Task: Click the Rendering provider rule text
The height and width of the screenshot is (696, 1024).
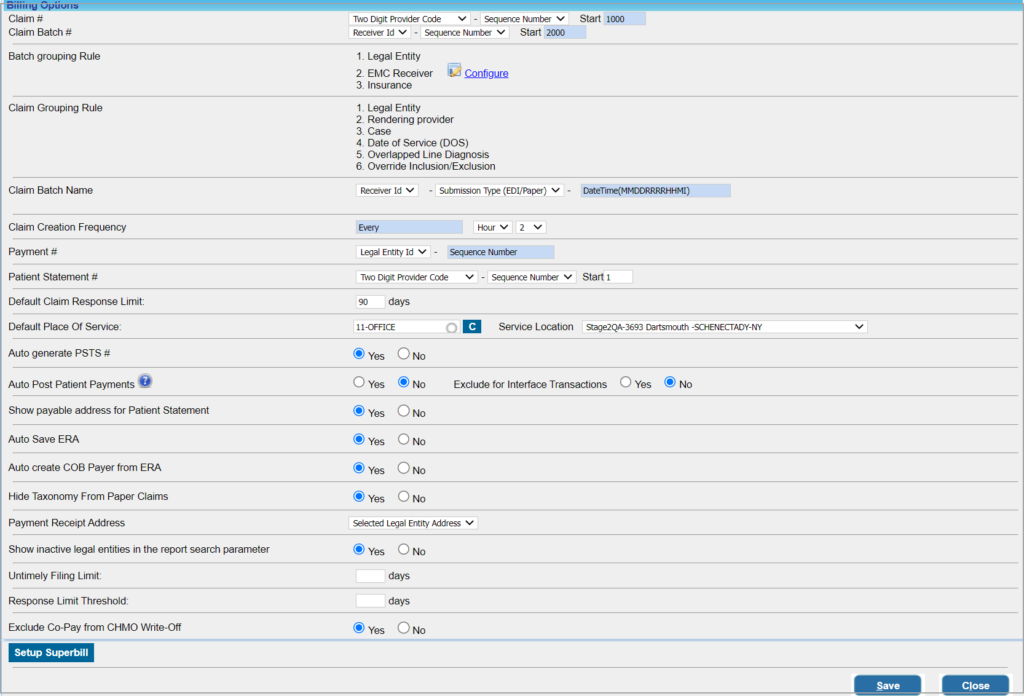Action: 410,119
